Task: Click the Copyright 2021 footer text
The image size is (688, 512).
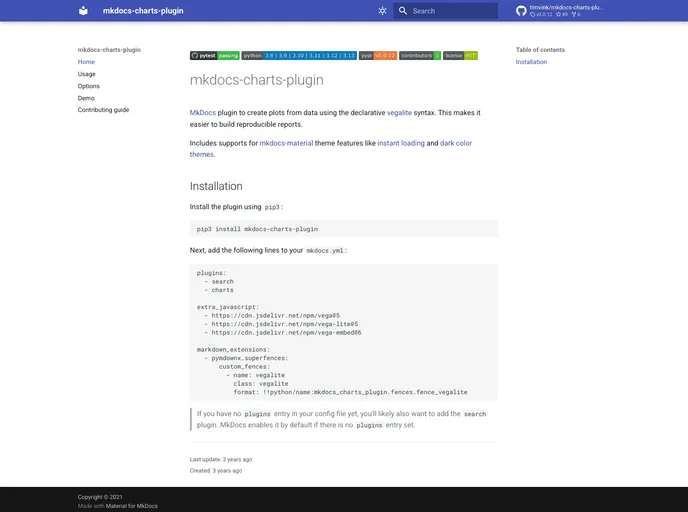Action: pyautogui.click(x=100, y=497)
